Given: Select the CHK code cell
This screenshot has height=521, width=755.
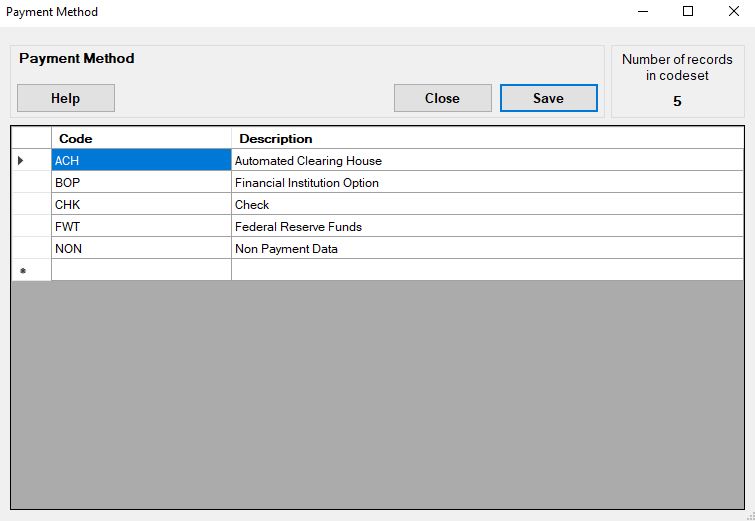Looking at the screenshot, I should pyautogui.click(x=141, y=204).
